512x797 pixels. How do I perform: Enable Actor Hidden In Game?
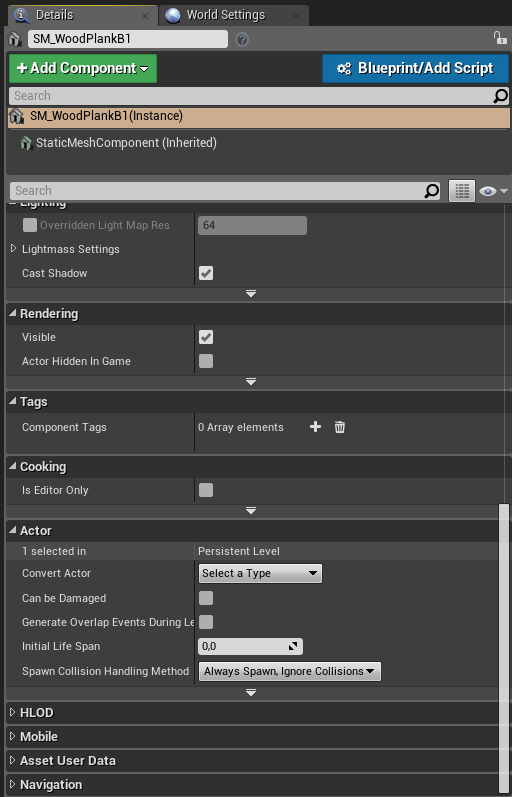point(206,361)
